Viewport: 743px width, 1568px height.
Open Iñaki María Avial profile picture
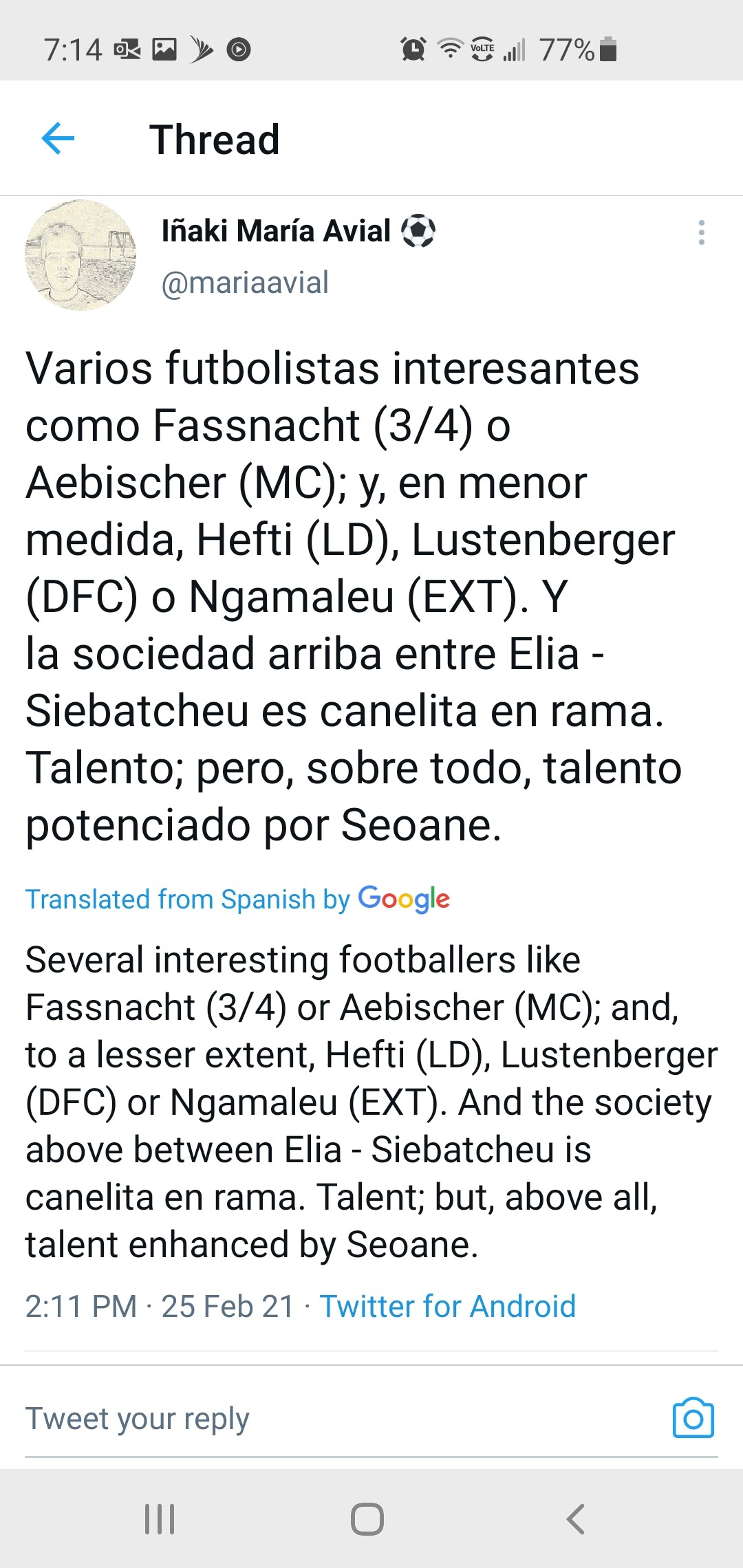click(x=80, y=255)
